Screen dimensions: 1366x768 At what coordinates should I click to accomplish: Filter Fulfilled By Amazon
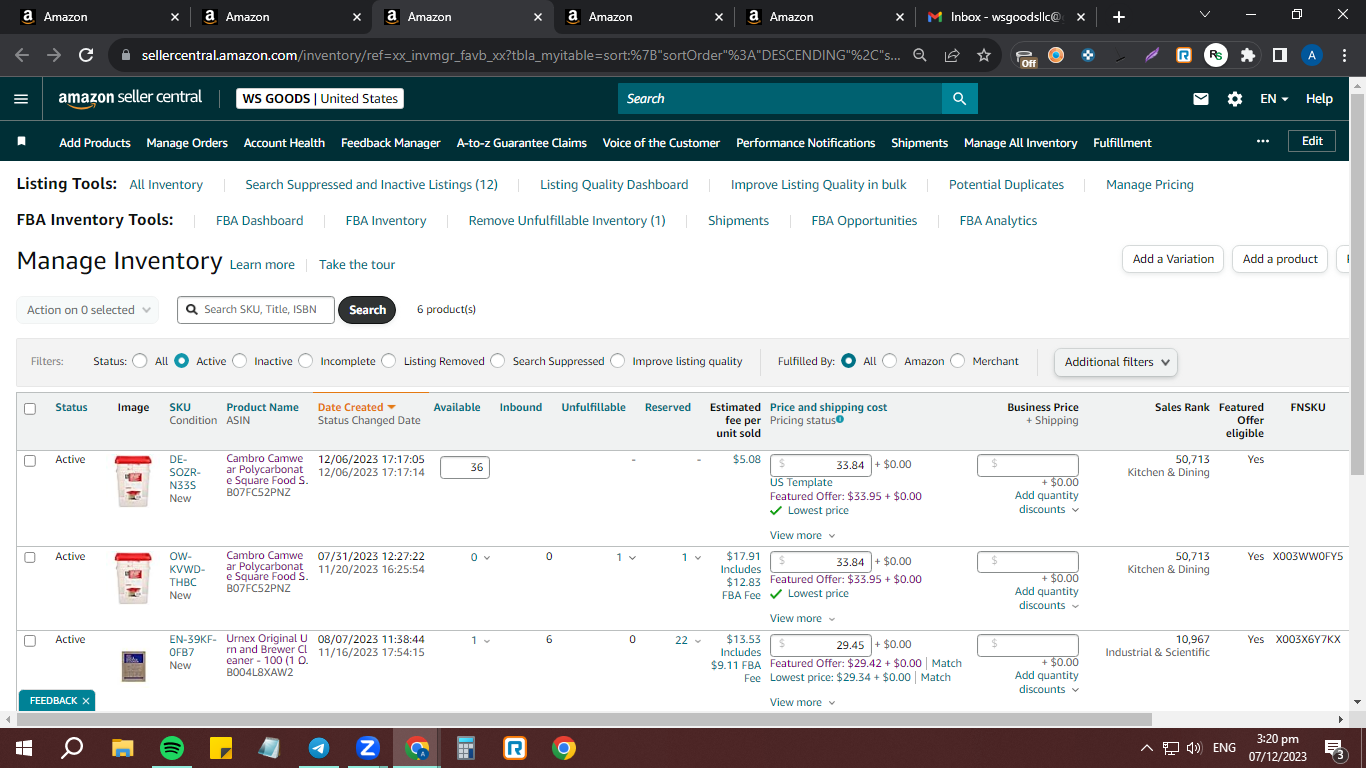click(890, 361)
